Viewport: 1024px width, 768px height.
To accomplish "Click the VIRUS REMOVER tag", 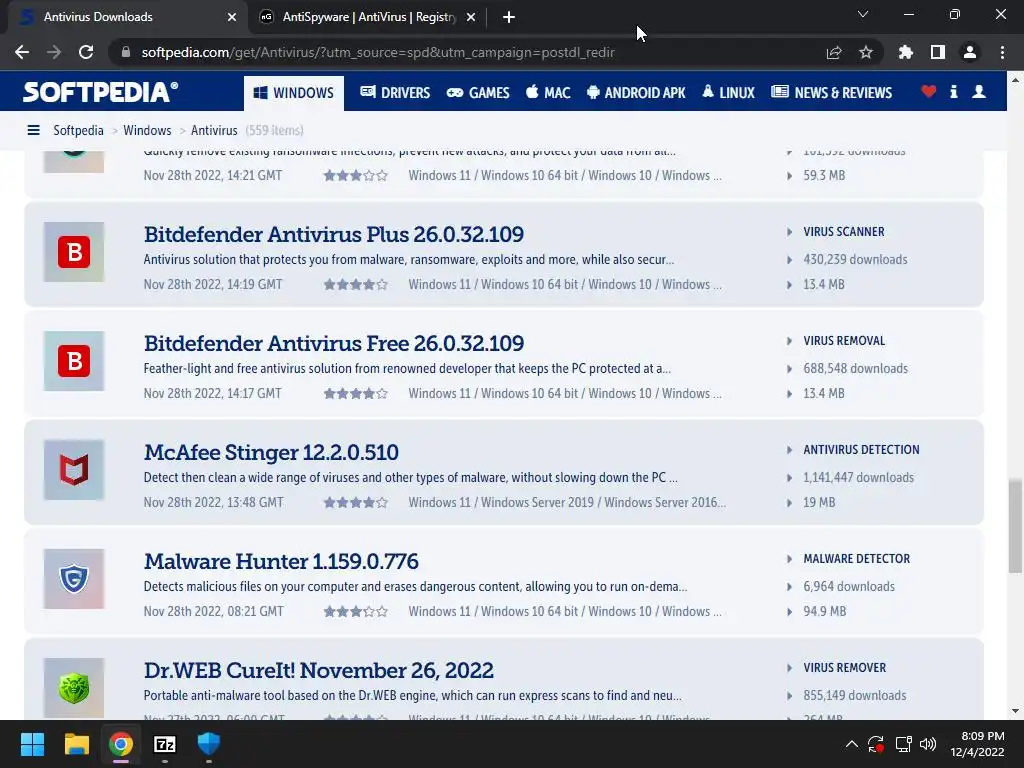I will 845,668.
